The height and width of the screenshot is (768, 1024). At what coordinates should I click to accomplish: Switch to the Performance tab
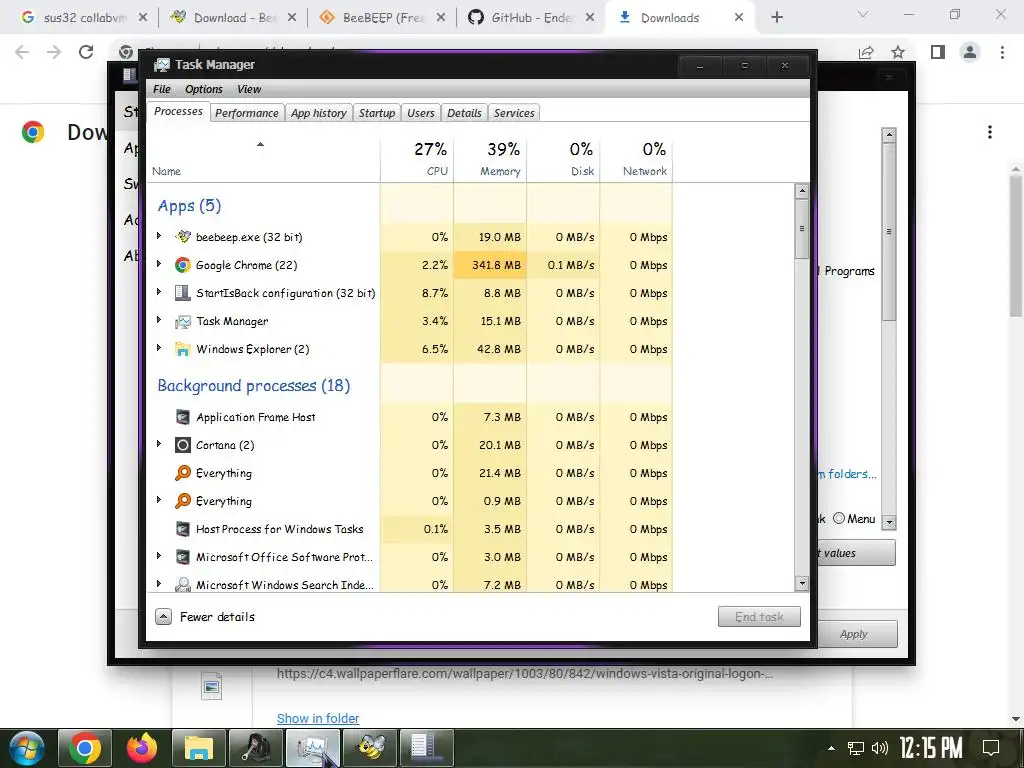tap(247, 113)
